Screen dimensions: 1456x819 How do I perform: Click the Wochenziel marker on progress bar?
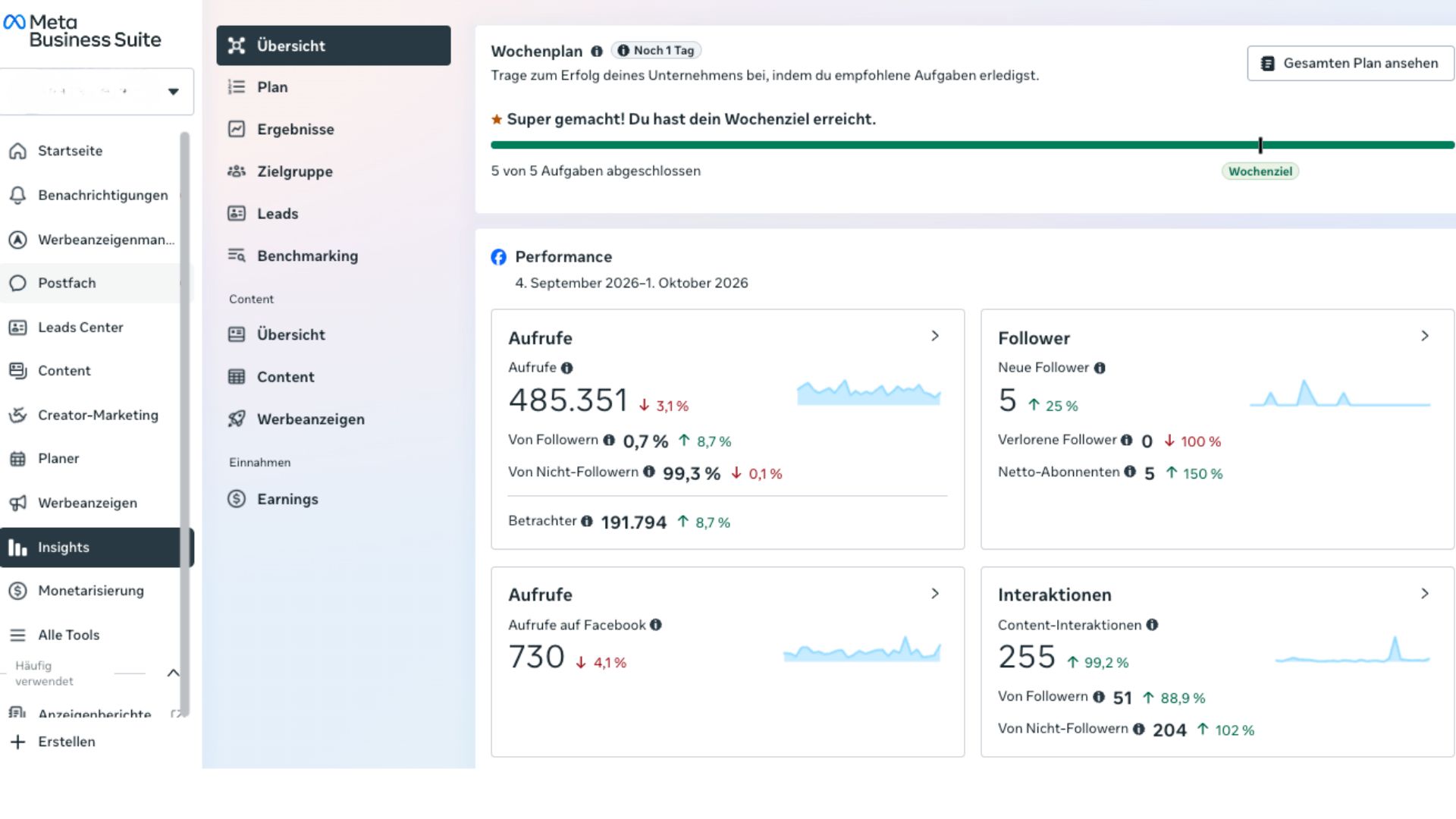pyautogui.click(x=1260, y=145)
